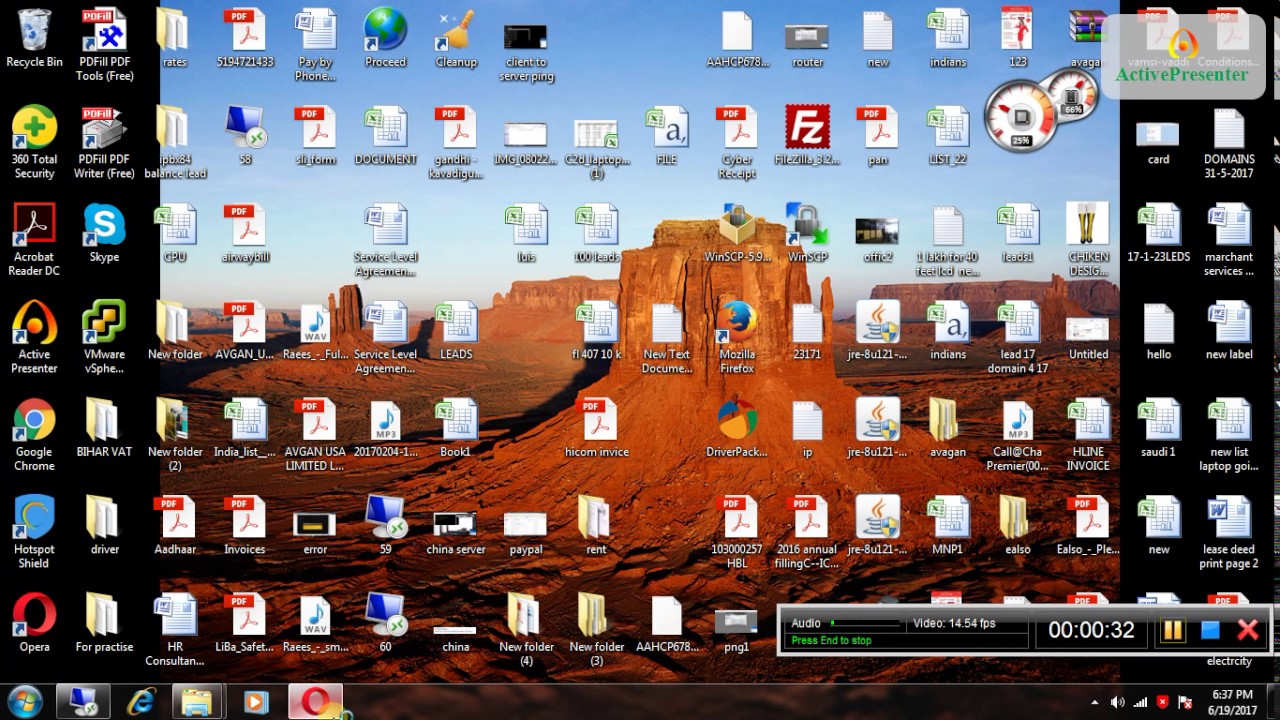Open the taskbar clock showing 6:37 PM
Viewport: 1280px width, 720px height.
pos(1232,702)
